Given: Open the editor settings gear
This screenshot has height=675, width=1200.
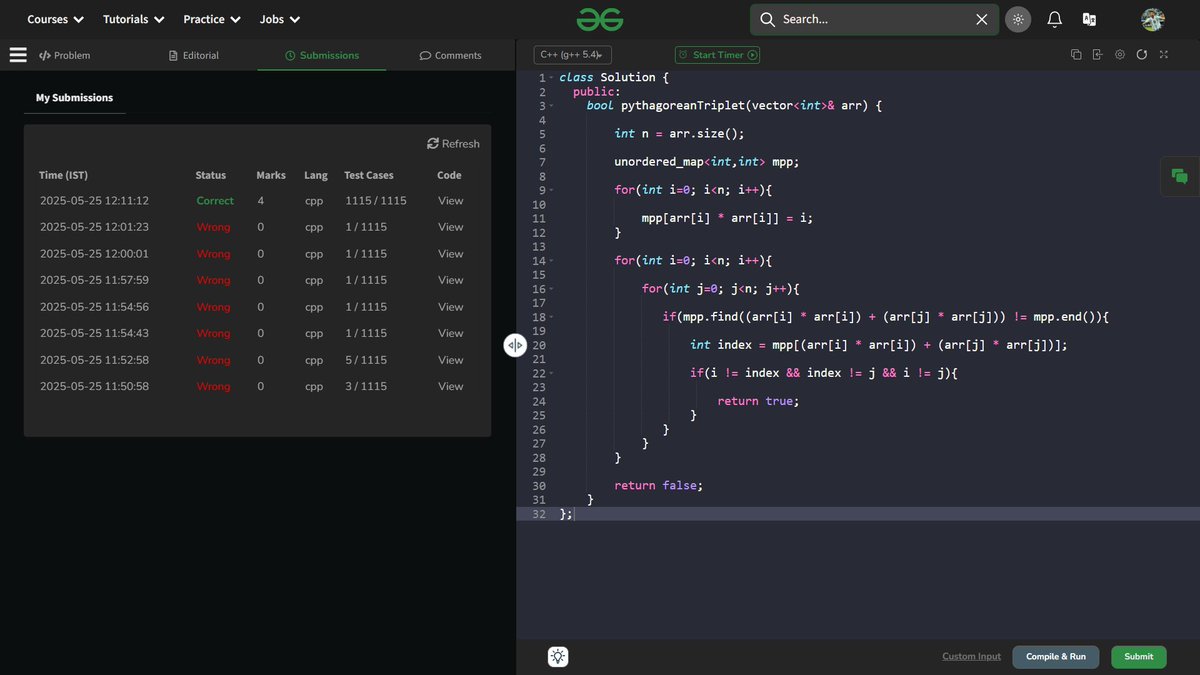Looking at the screenshot, I should [1120, 55].
